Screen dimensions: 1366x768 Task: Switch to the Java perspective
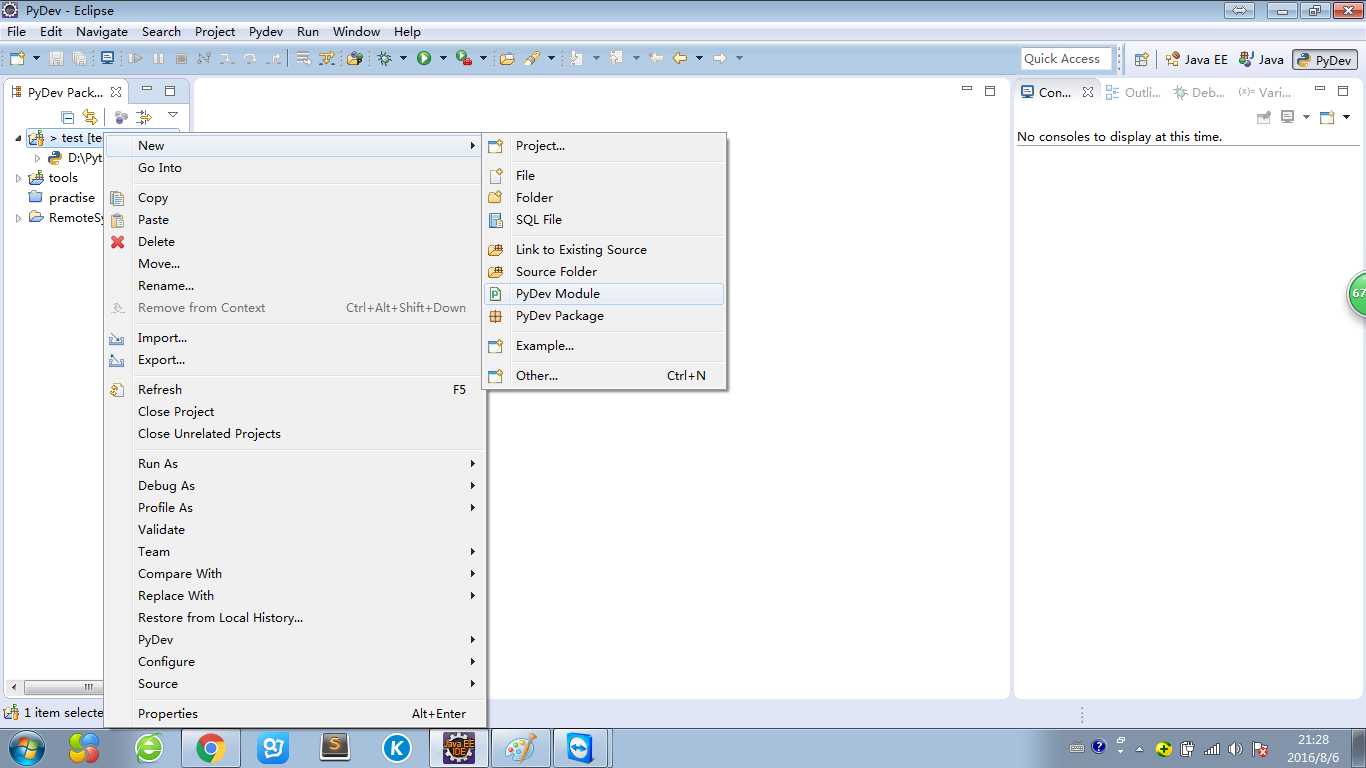coord(1261,59)
